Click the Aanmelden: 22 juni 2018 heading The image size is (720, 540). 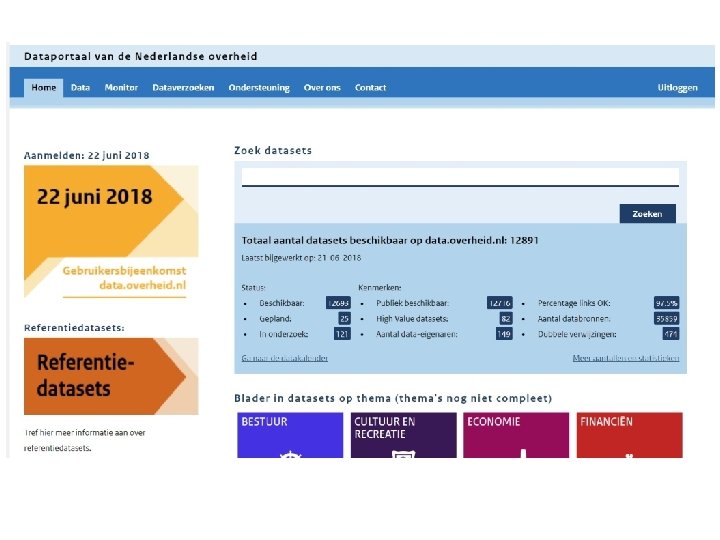(87, 155)
